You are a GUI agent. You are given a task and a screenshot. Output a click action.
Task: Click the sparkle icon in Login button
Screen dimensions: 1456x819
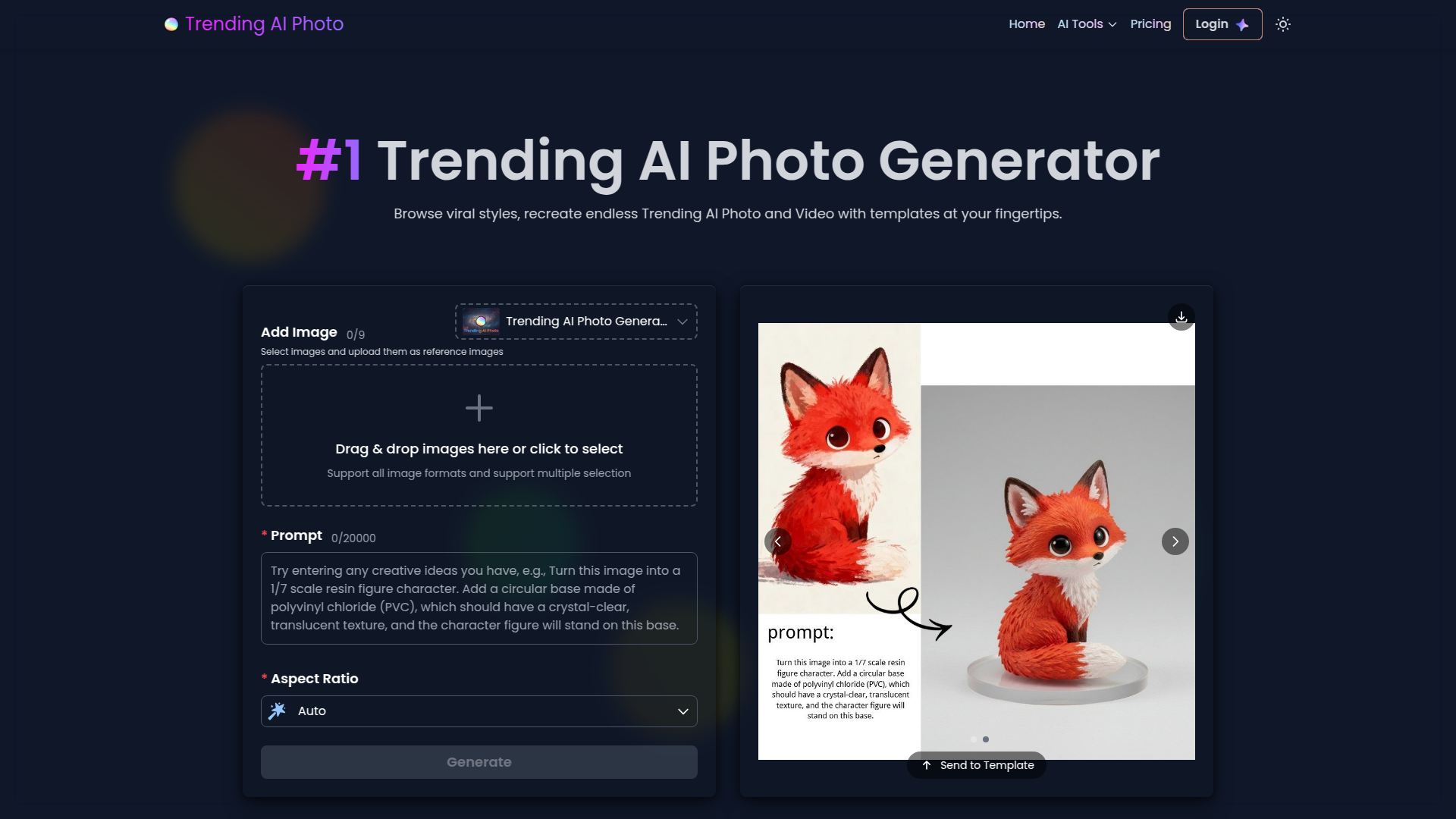pyautogui.click(x=1242, y=25)
